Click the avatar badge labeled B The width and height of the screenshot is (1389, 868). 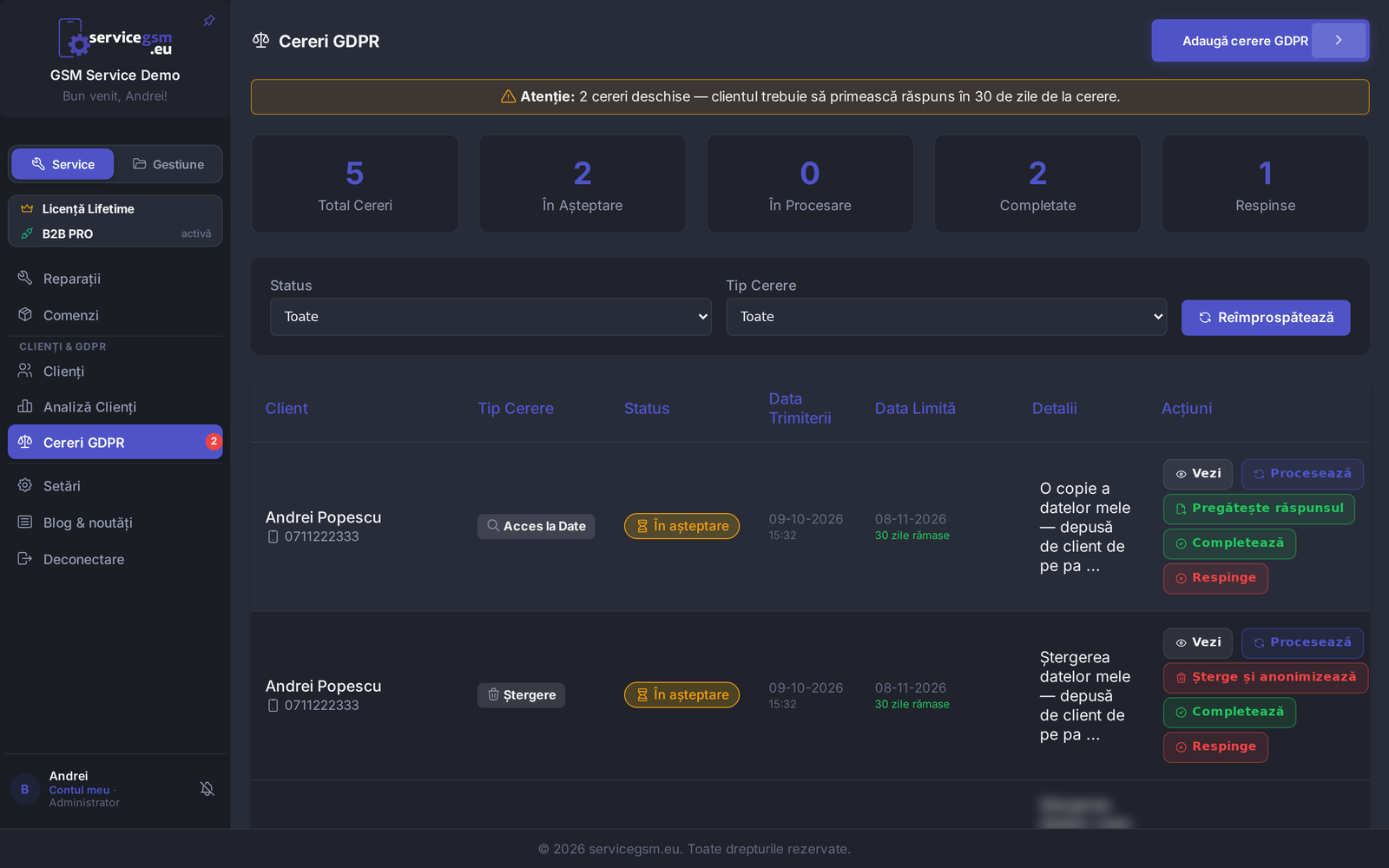click(x=24, y=789)
